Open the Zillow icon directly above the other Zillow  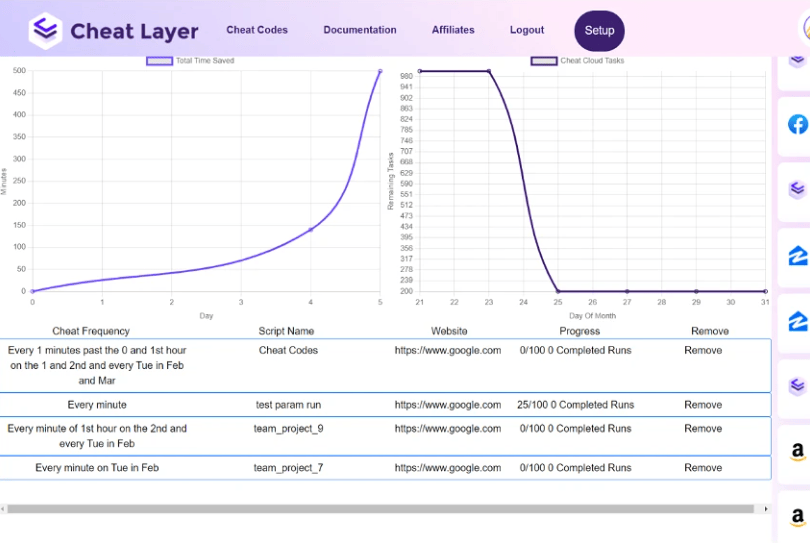(x=798, y=256)
